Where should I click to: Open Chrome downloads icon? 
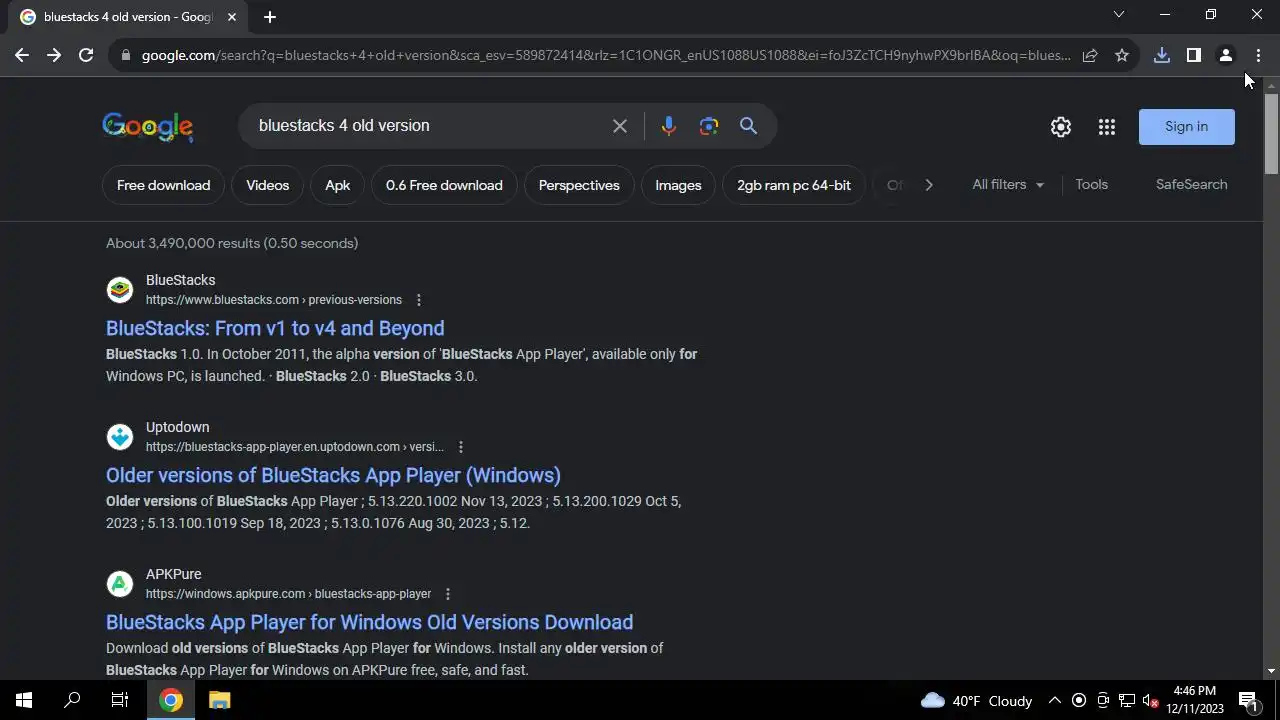1162,55
